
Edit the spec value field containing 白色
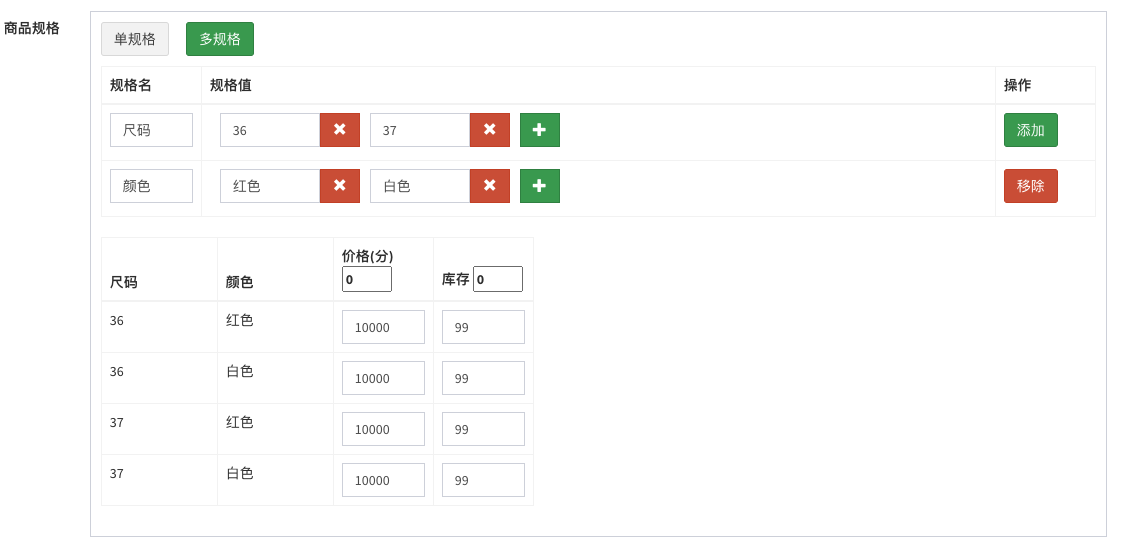point(420,186)
